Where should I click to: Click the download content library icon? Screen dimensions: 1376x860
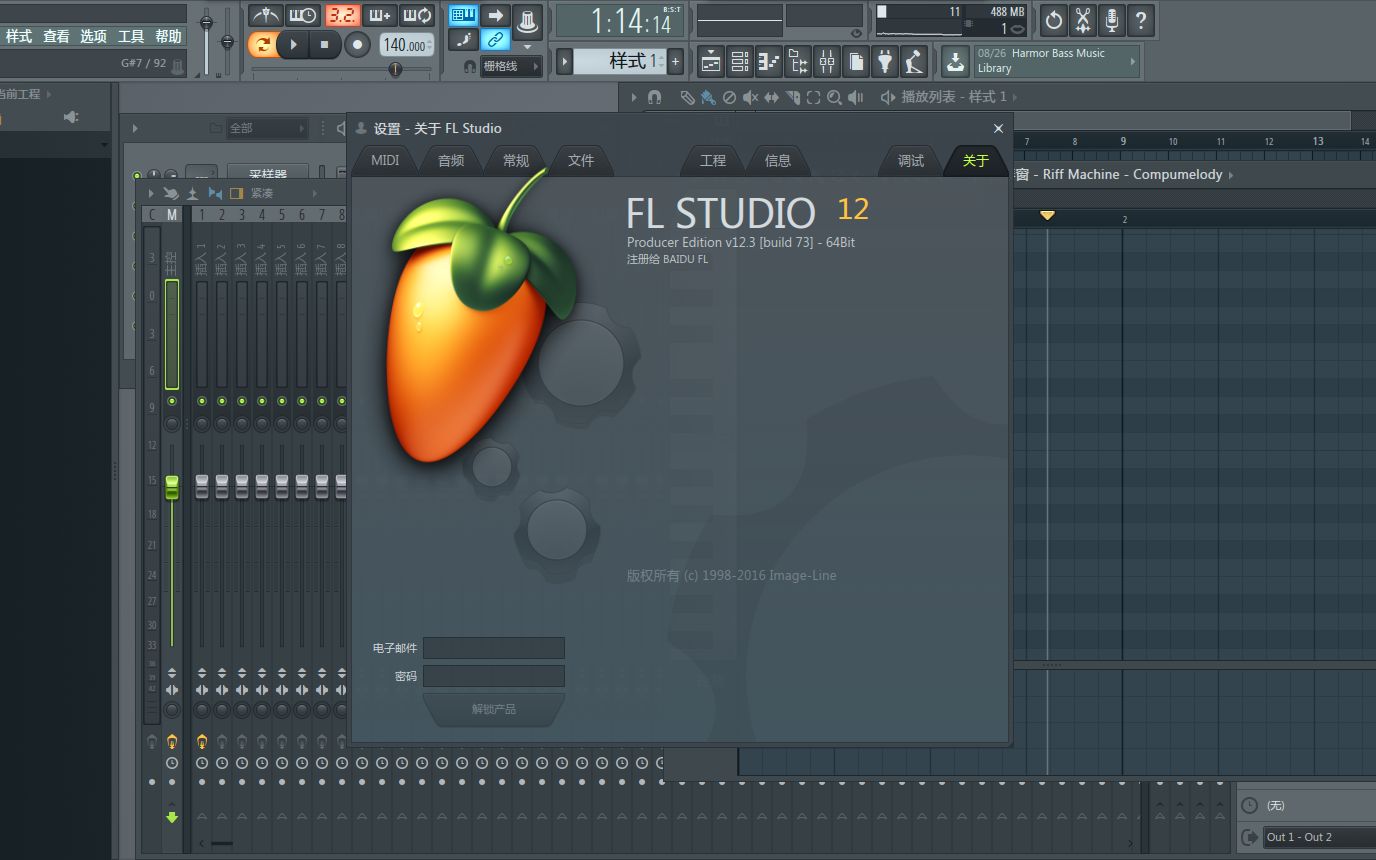point(956,62)
